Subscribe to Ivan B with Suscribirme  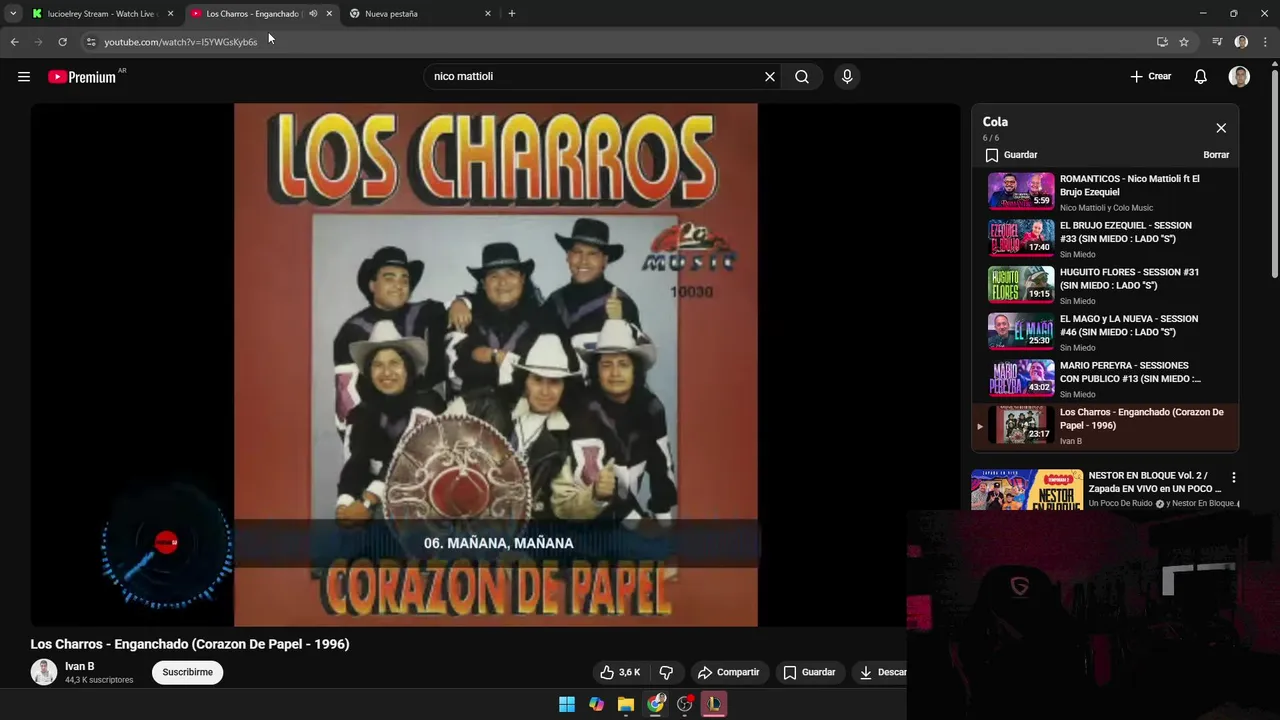(x=188, y=672)
